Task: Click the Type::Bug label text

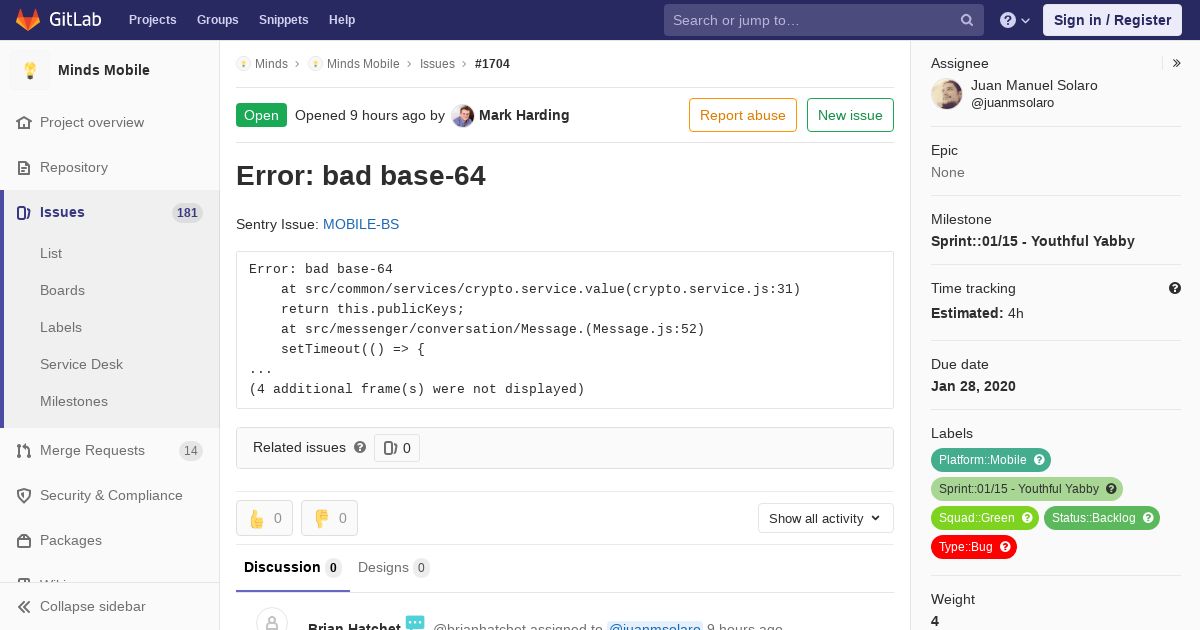Action: coord(966,547)
